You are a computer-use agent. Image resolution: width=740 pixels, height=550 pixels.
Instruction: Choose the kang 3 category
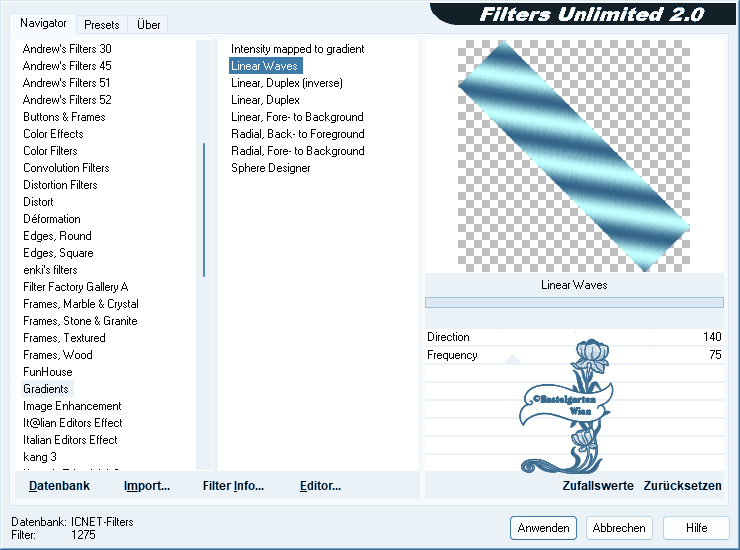(40, 457)
